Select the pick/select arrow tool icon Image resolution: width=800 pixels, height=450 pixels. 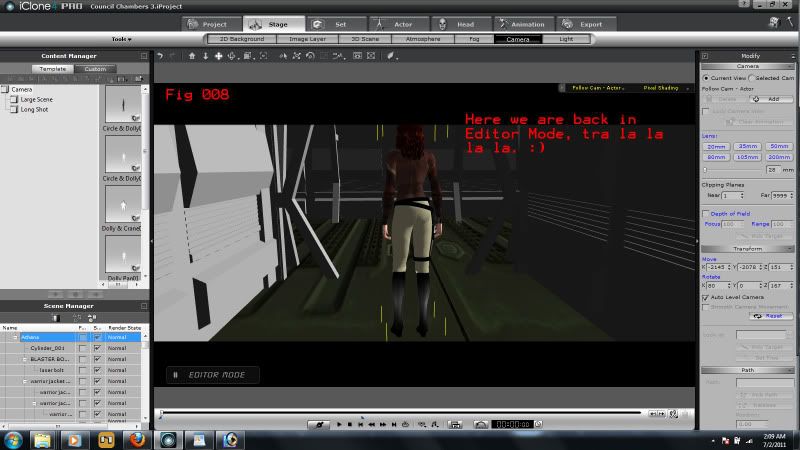click(x=283, y=56)
